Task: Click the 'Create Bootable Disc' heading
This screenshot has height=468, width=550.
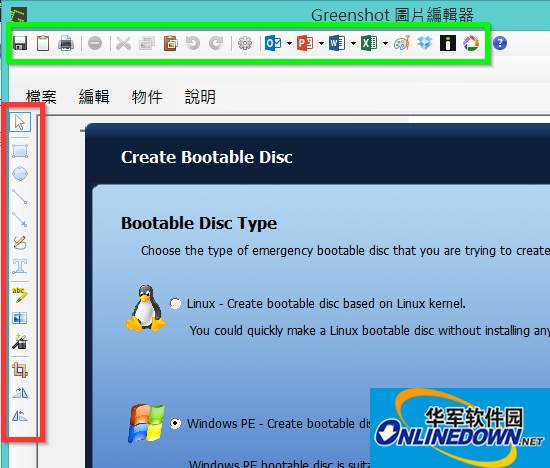Action: tap(207, 157)
